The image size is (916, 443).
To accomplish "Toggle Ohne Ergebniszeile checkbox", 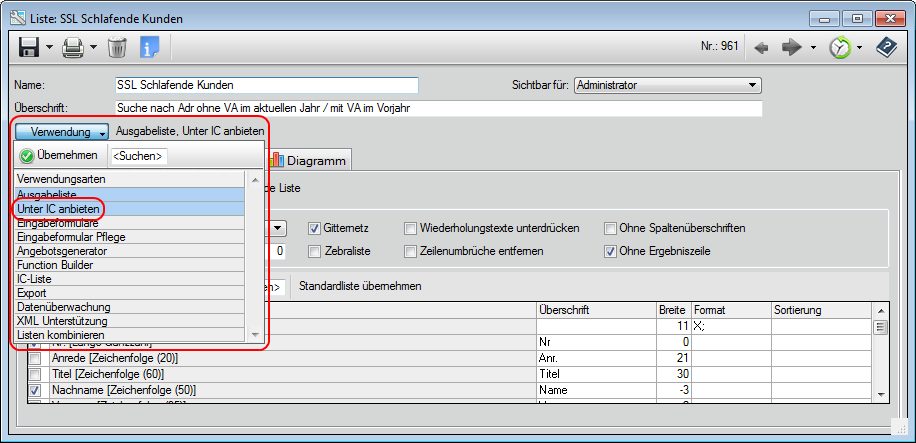I will tap(610, 252).
